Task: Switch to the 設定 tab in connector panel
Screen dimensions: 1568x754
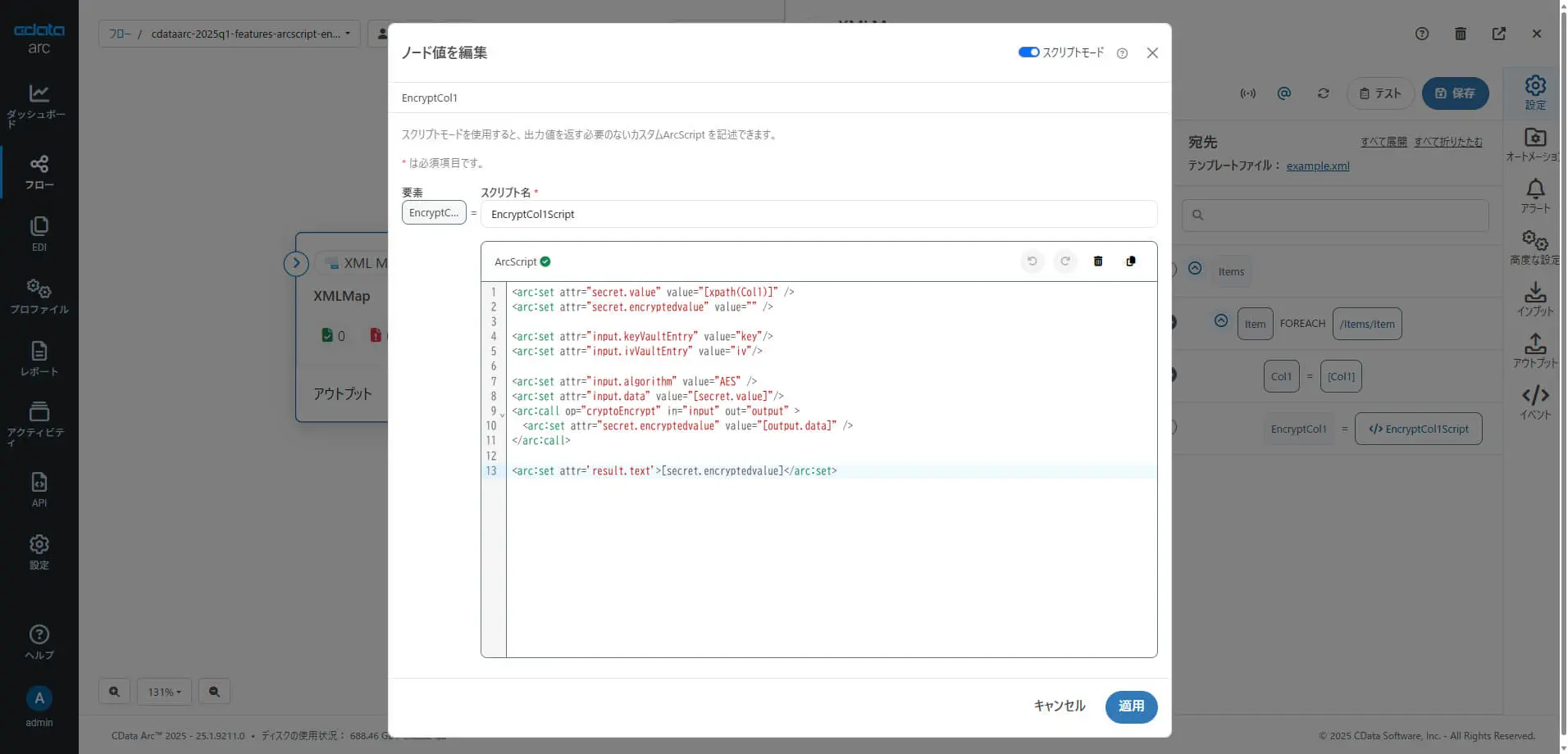Action: pyautogui.click(x=1535, y=92)
